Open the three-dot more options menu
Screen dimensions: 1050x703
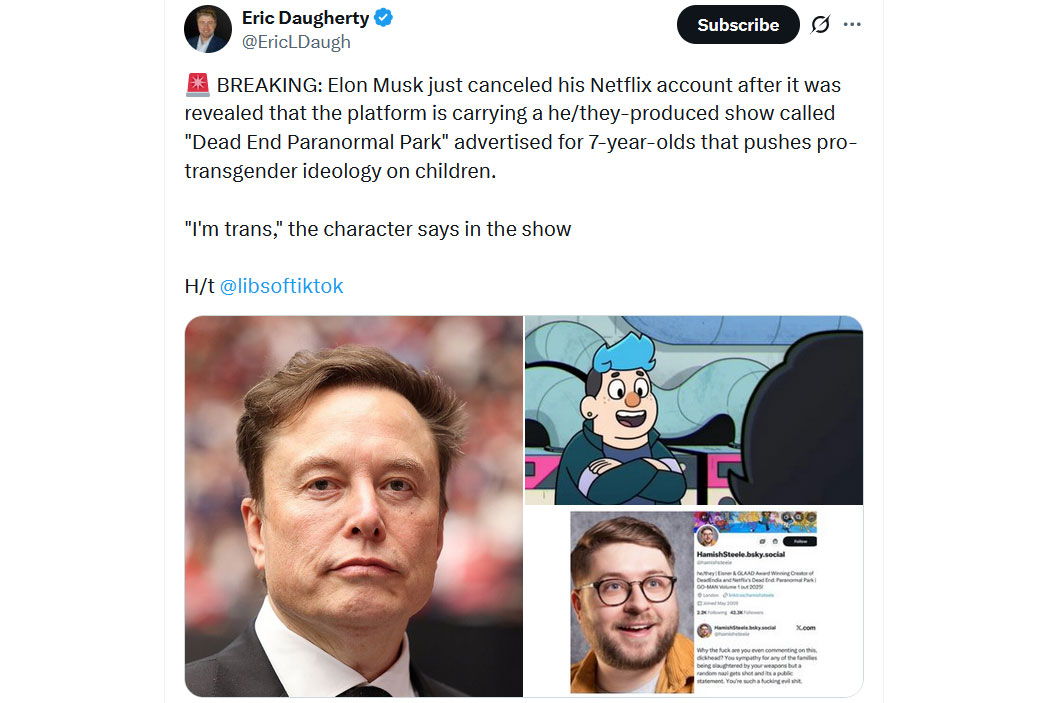(852, 25)
